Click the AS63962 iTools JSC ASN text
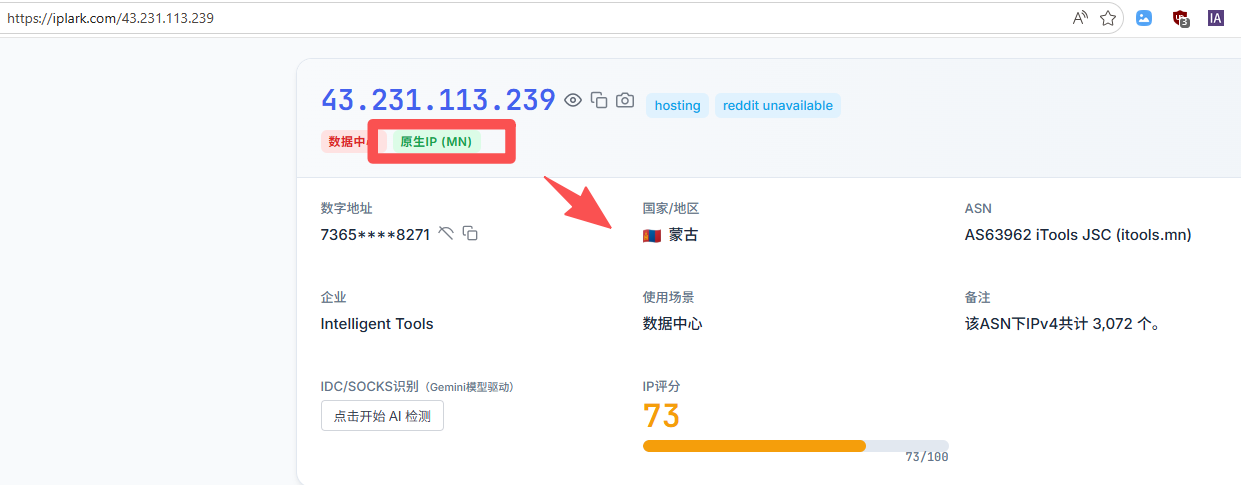1241x485 pixels. [x=1077, y=236]
